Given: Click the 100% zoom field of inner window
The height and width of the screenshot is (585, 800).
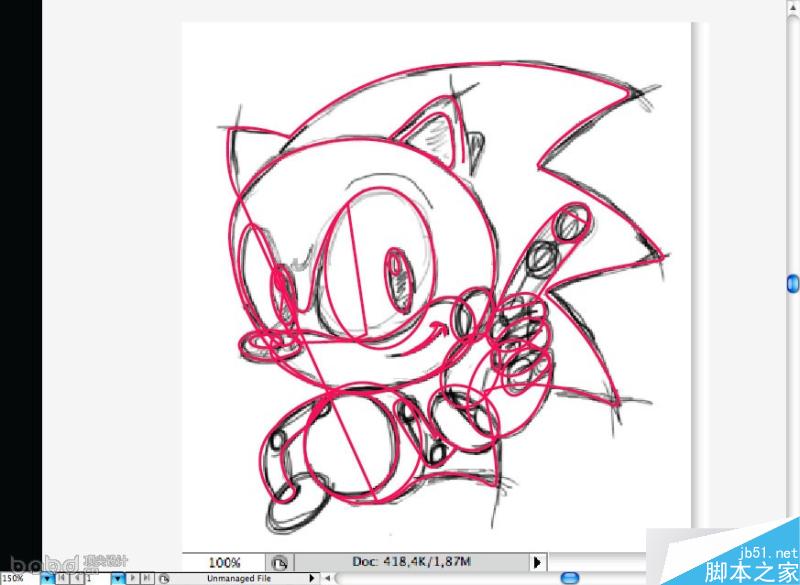Looking at the screenshot, I should click(223, 563).
